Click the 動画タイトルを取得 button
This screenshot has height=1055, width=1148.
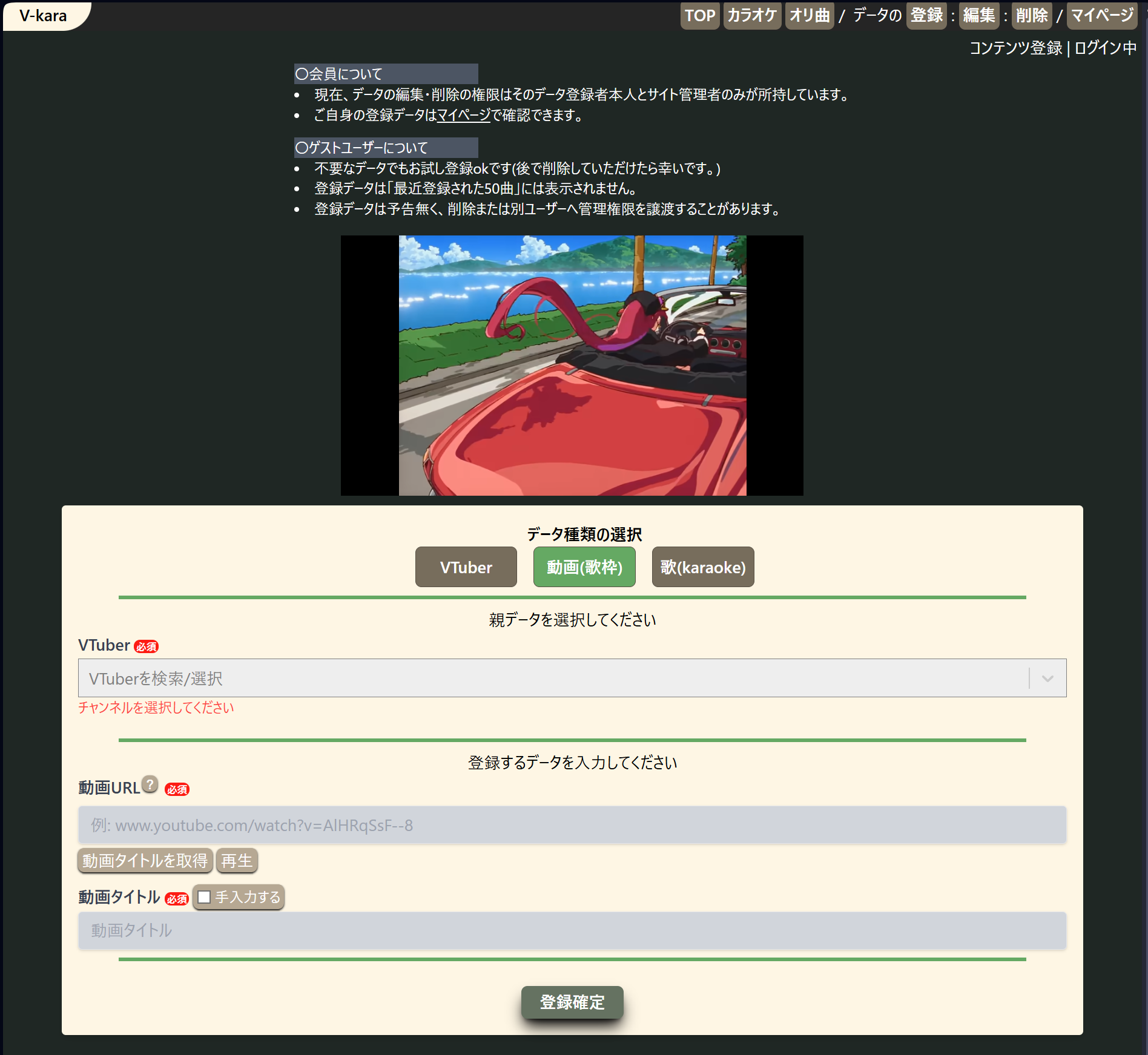click(145, 861)
